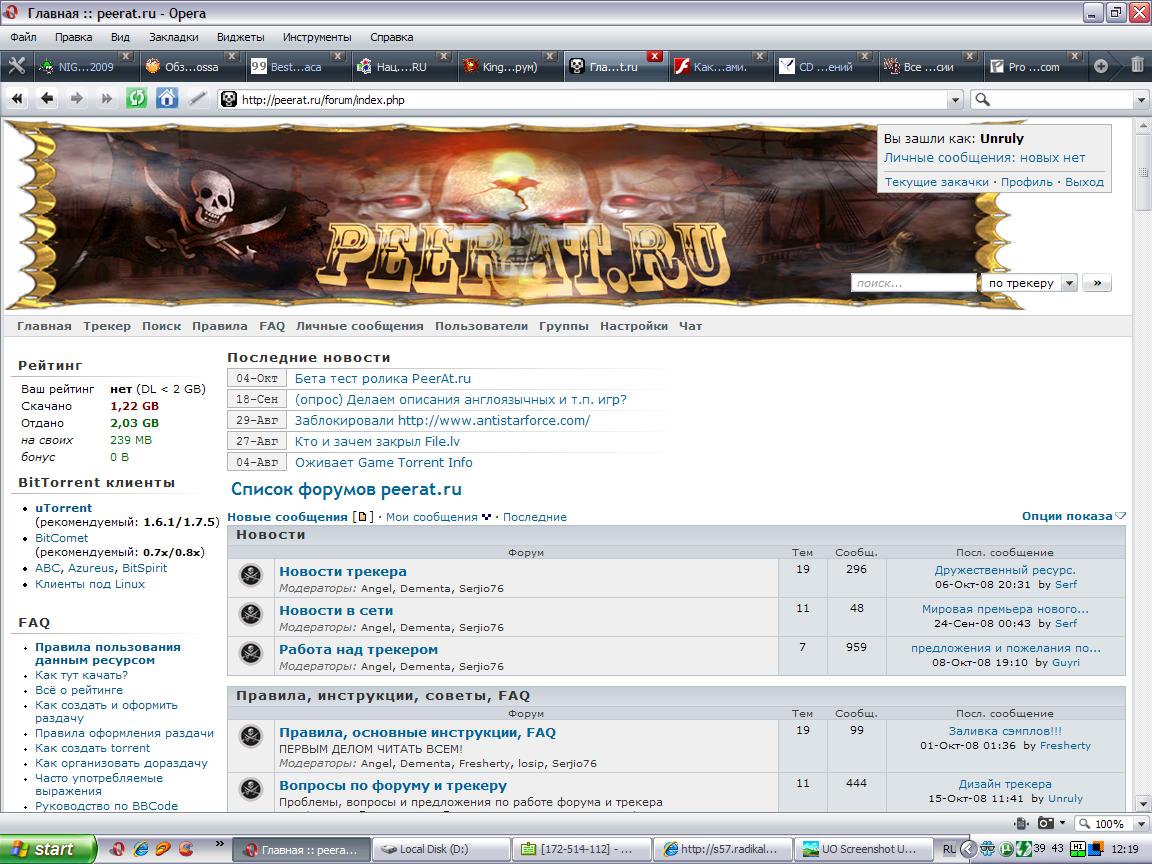Open news 'Бета тест ролика PeerAt.ru'
The height and width of the screenshot is (864, 1152).
coord(383,378)
